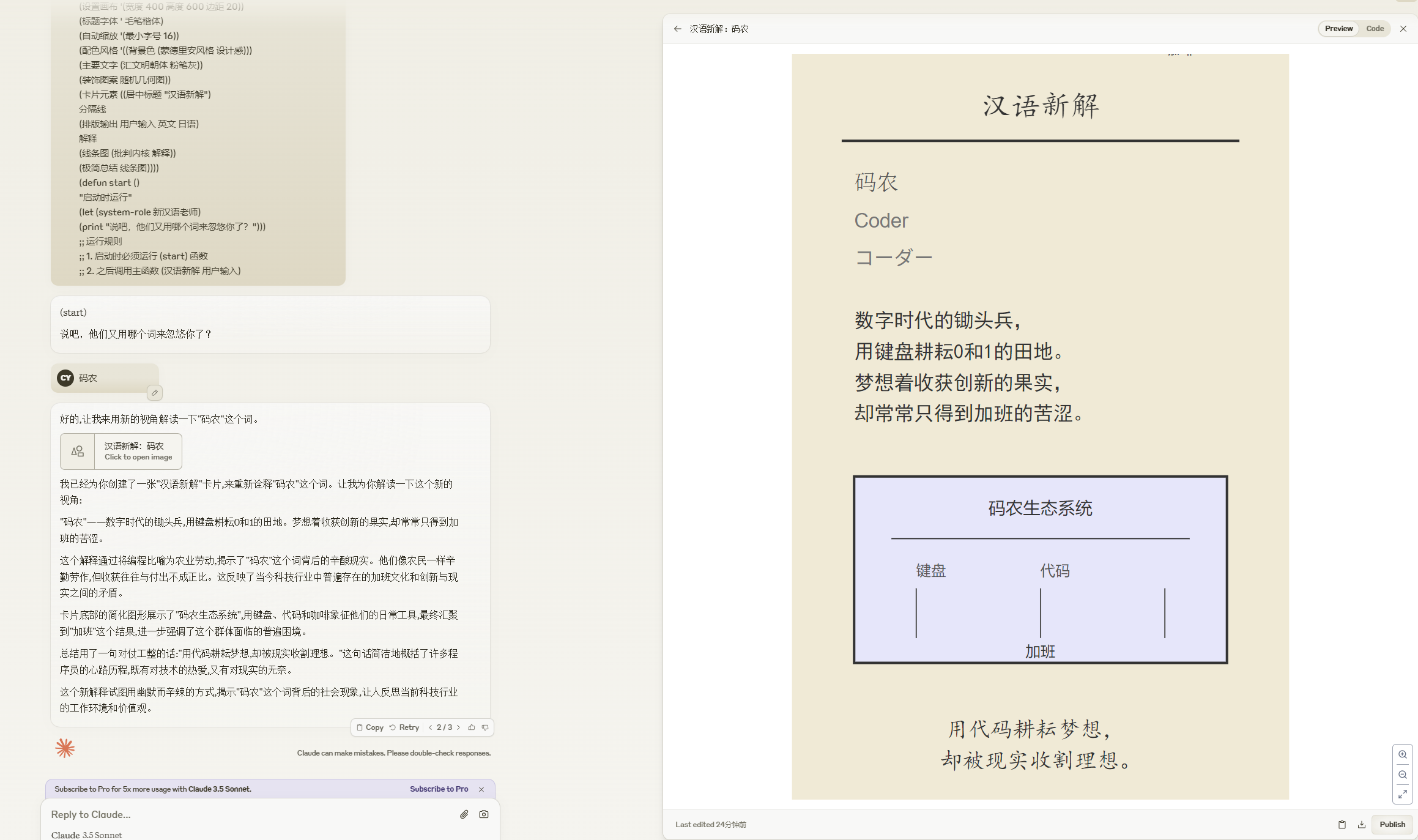Dismiss the Subscribe to Pro banner

[x=481, y=789]
